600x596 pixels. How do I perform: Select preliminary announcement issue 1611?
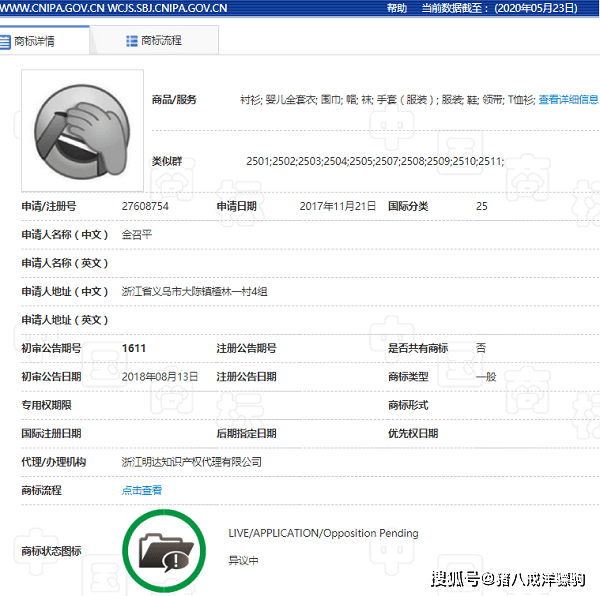click(x=134, y=348)
